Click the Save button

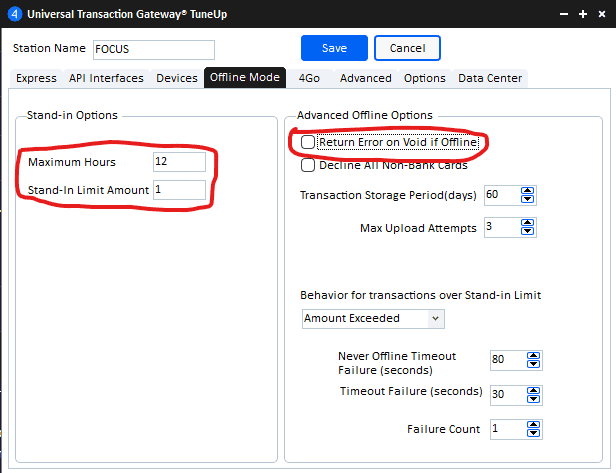click(x=334, y=48)
